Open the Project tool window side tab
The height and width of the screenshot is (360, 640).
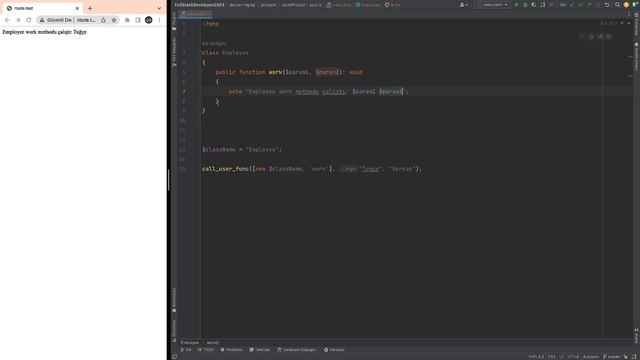coord(174,21)
